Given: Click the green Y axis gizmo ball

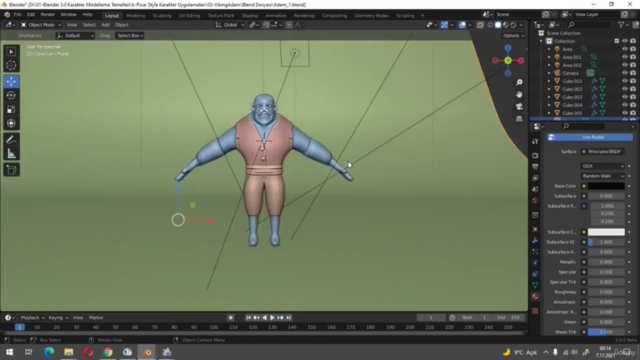Looking at the screenshot, I should (508, 61).
